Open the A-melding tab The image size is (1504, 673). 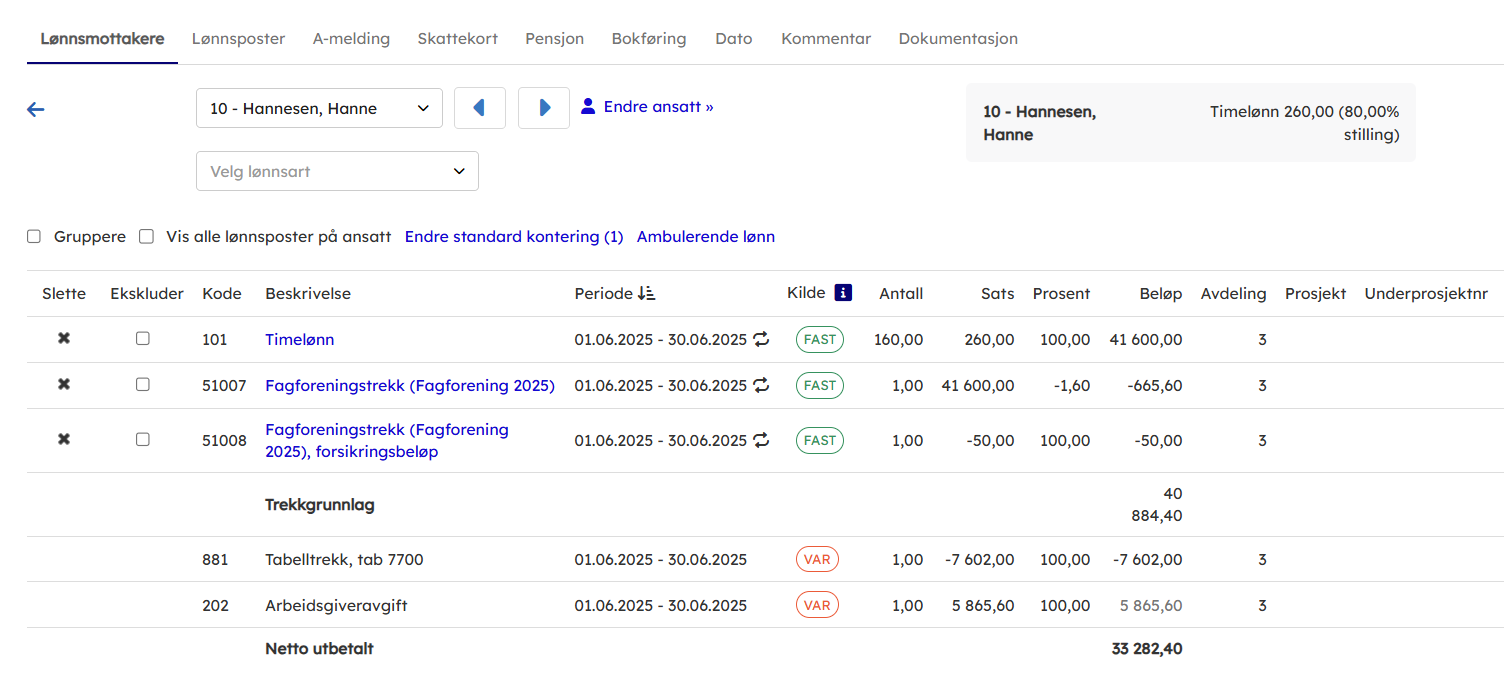pyautogui.click(x=351, y=39)
